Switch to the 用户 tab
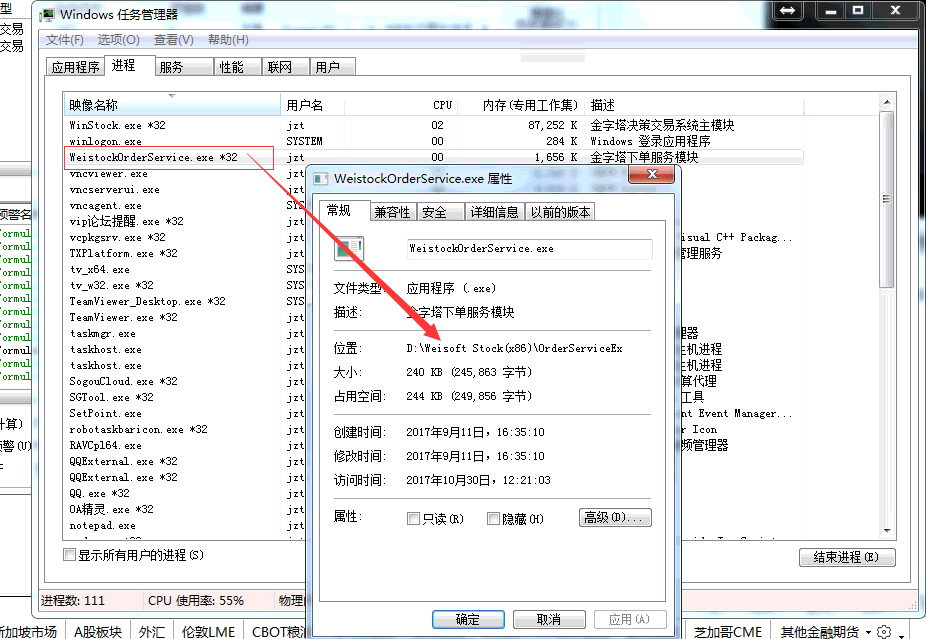The height and width of the screenshot is (639, 926). click(333, 67)
